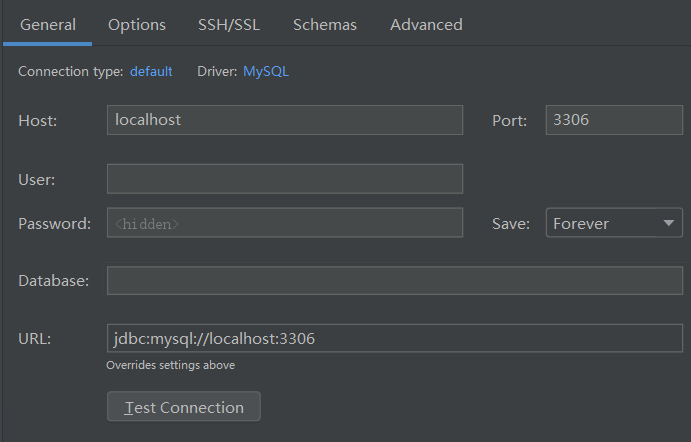Viewport: 691px width, 442px height.
Task: Click the default connection type link
Action: pyautogui.click(x=151, y=71)
